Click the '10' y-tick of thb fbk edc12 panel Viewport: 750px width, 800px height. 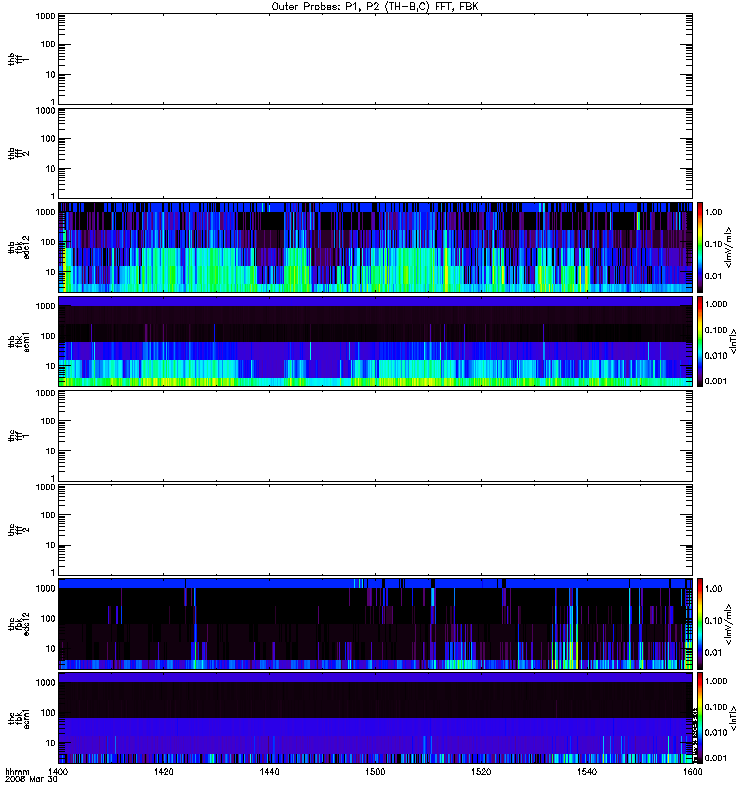51,272
